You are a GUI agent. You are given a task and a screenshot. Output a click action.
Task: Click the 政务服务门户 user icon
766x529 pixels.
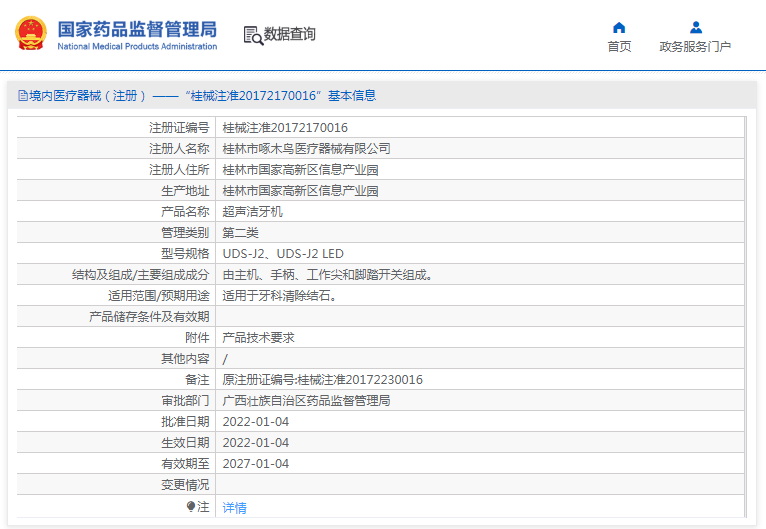click(696, 27)
